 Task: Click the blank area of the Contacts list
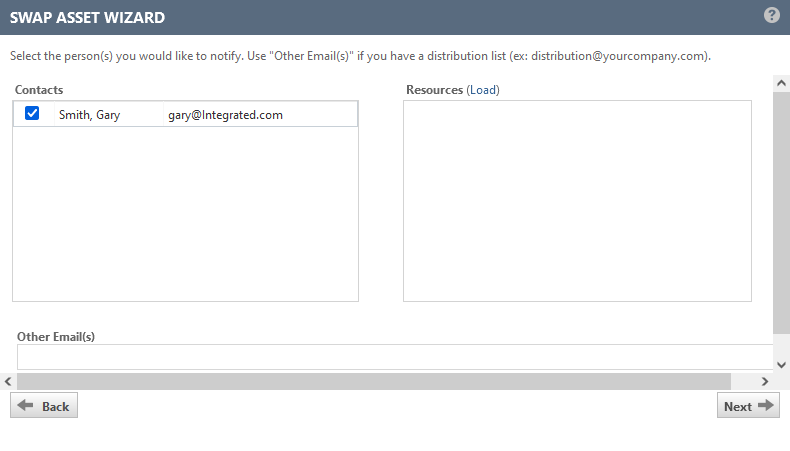point(185,213)
